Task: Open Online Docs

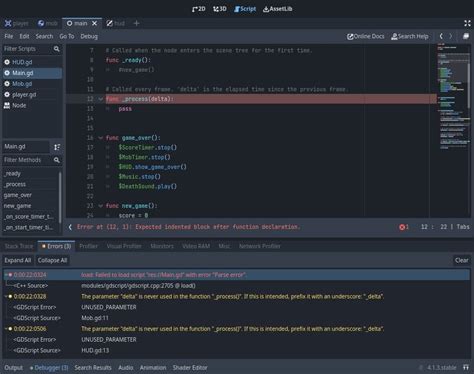Action: (x=366, y=36)
